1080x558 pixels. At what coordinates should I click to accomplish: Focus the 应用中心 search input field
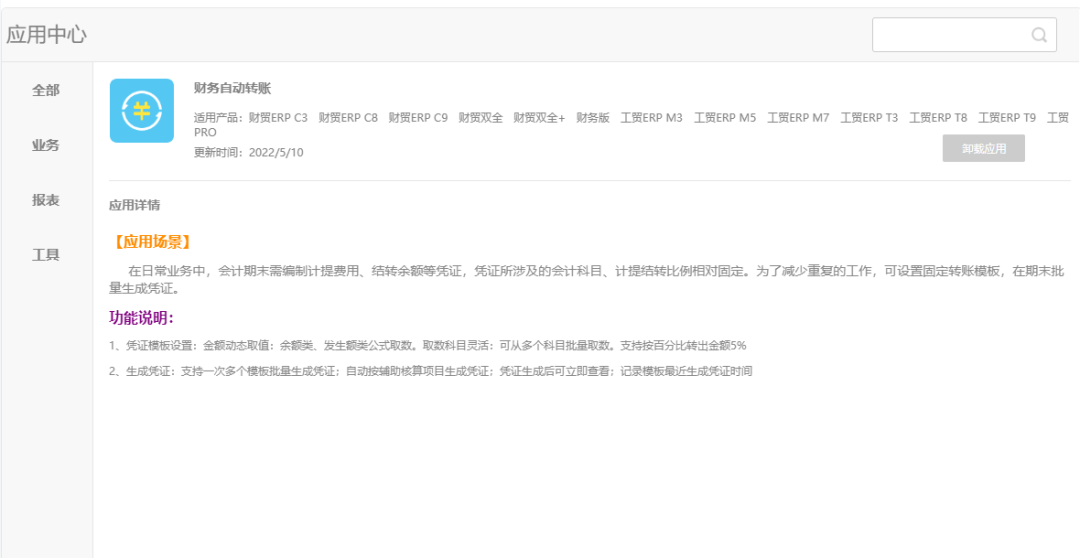(948, 35)
